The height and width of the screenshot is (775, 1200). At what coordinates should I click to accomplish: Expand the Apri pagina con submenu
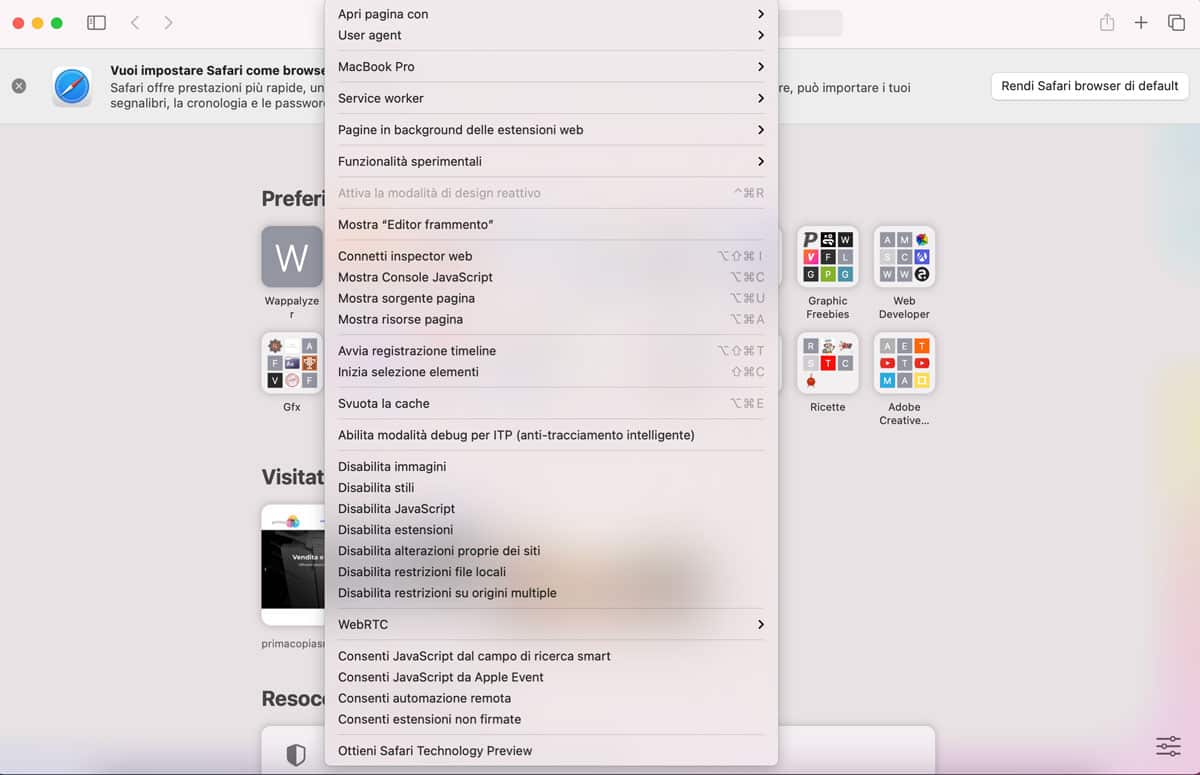(551, 14)
